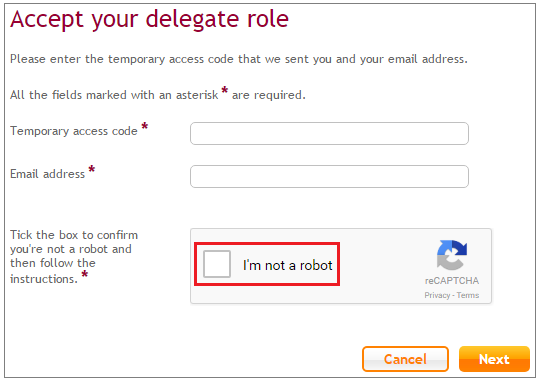Focus the Temporary access code field
Viewport: 540px width, 382px height.
pos(329,133)
